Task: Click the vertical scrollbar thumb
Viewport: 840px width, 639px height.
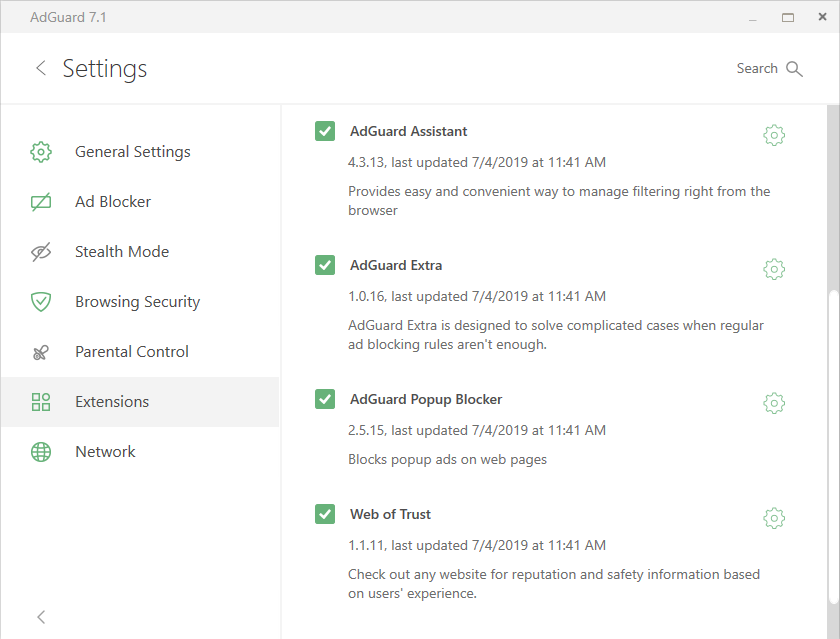Action: pyautogui.click(x=832, y=447)
